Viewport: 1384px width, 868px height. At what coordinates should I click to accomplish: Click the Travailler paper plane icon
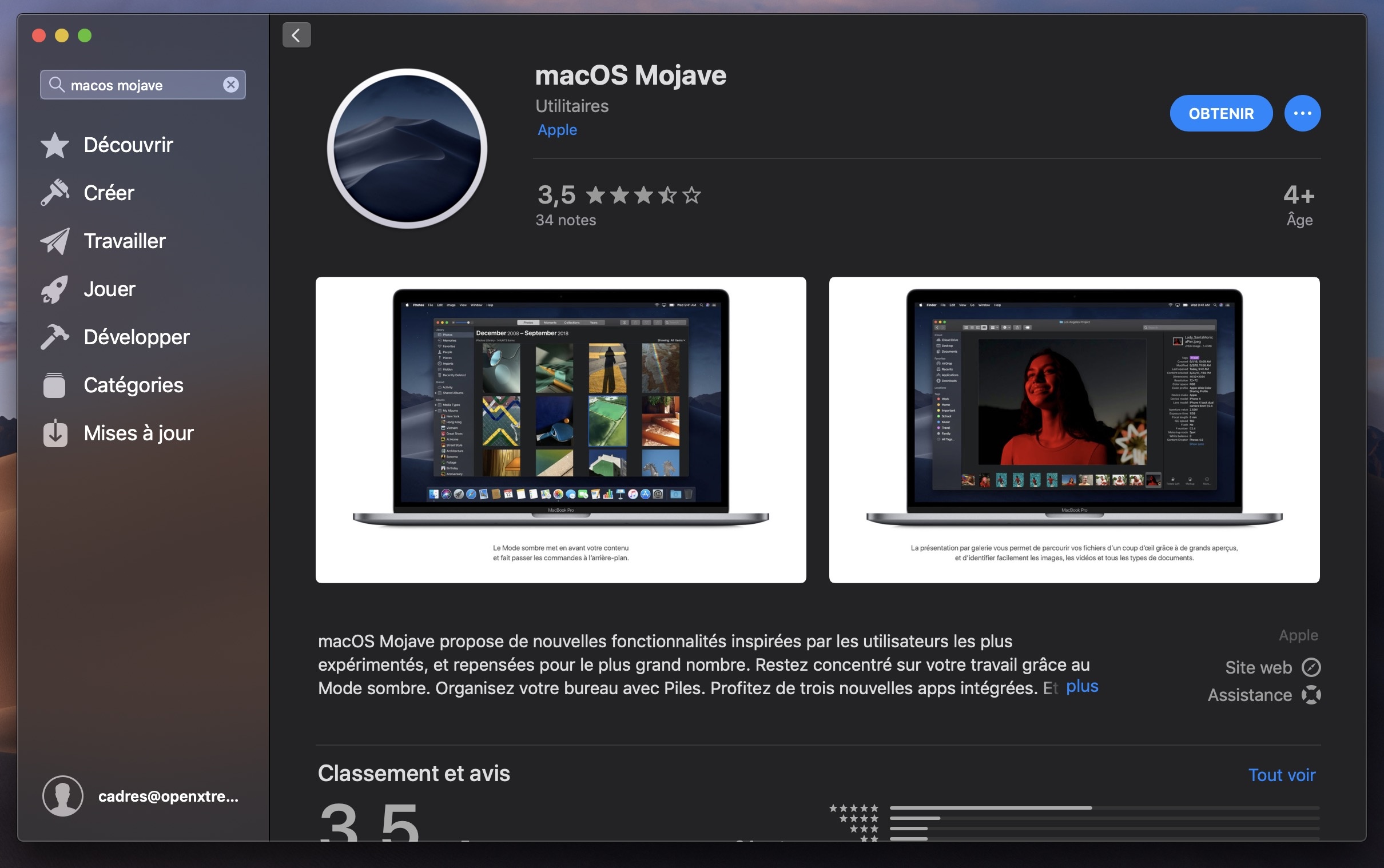55,241
